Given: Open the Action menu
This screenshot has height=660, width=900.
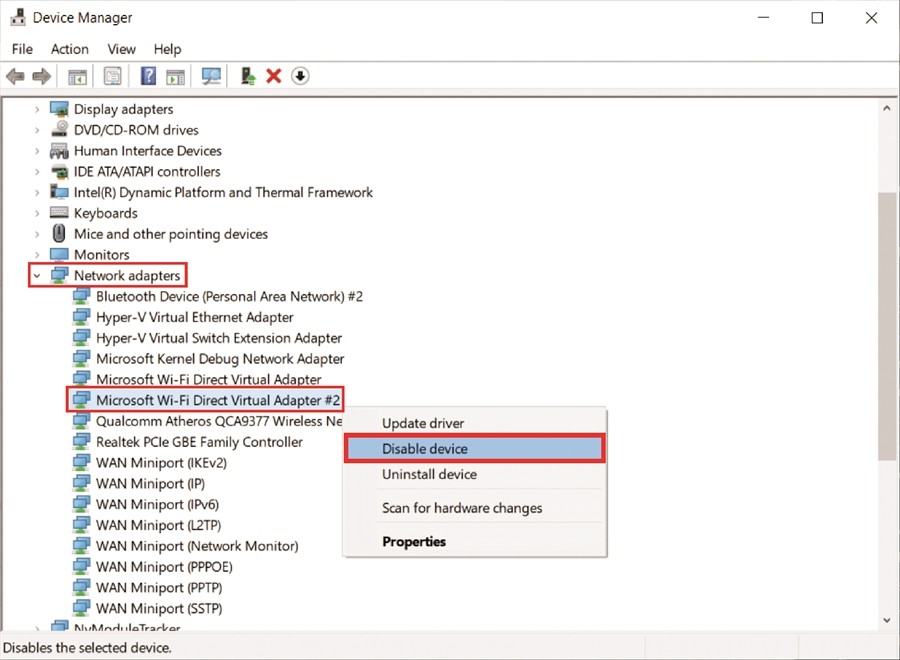Looking at the screenshot, I should pyautogui.click(x=70, y=49).
